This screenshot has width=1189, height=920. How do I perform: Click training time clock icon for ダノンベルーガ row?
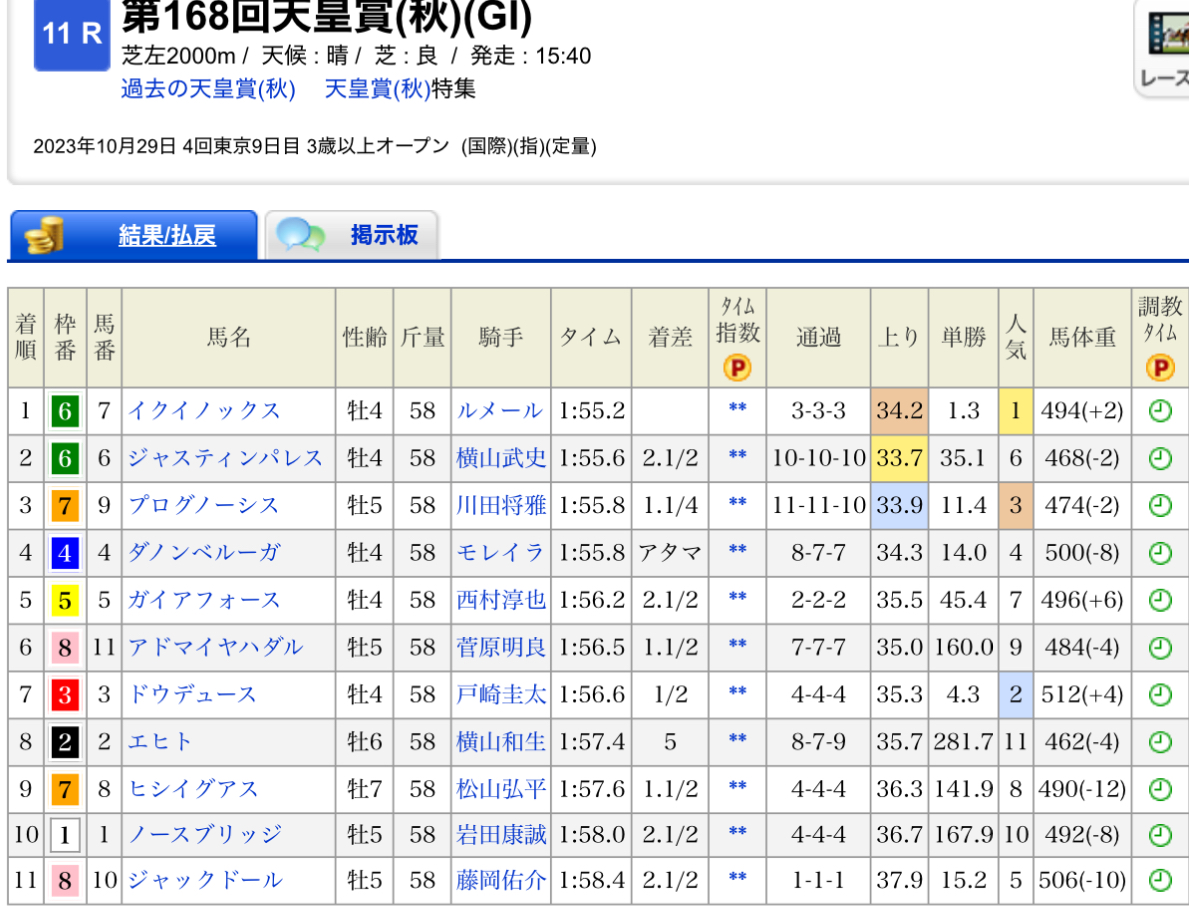point(1160,552)
